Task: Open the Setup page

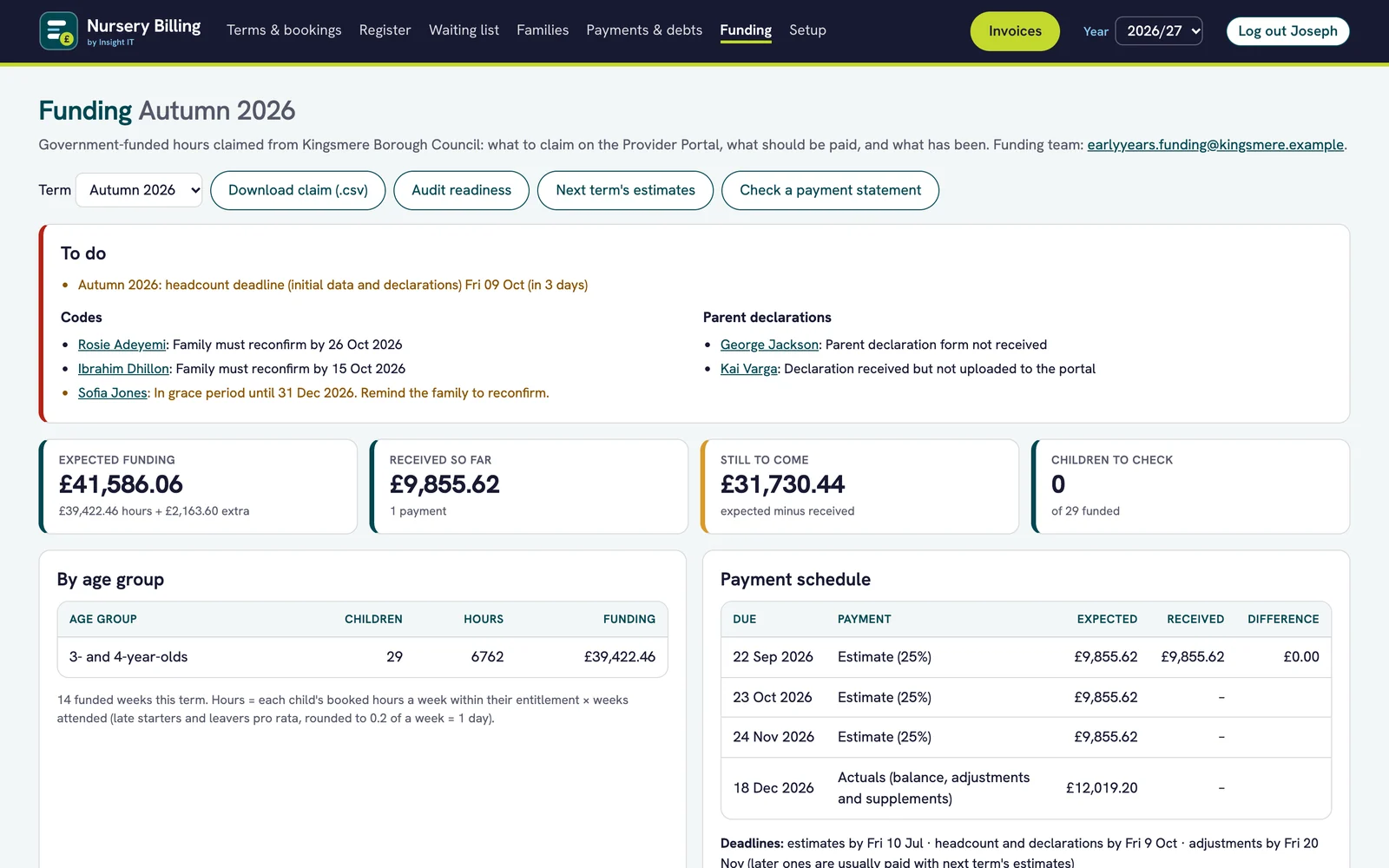Action: tap(807, 30)
